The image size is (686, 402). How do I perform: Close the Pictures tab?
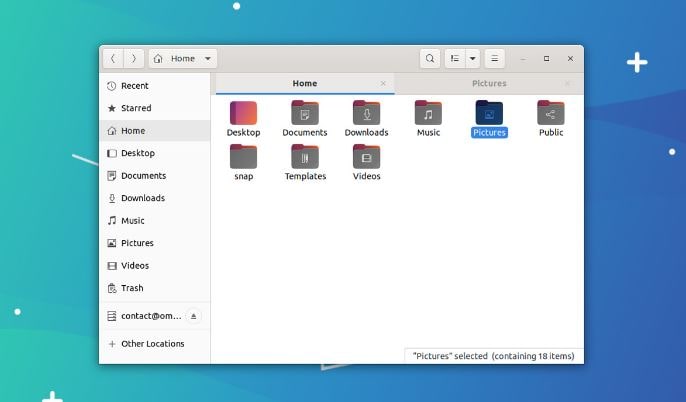point(567,83)
